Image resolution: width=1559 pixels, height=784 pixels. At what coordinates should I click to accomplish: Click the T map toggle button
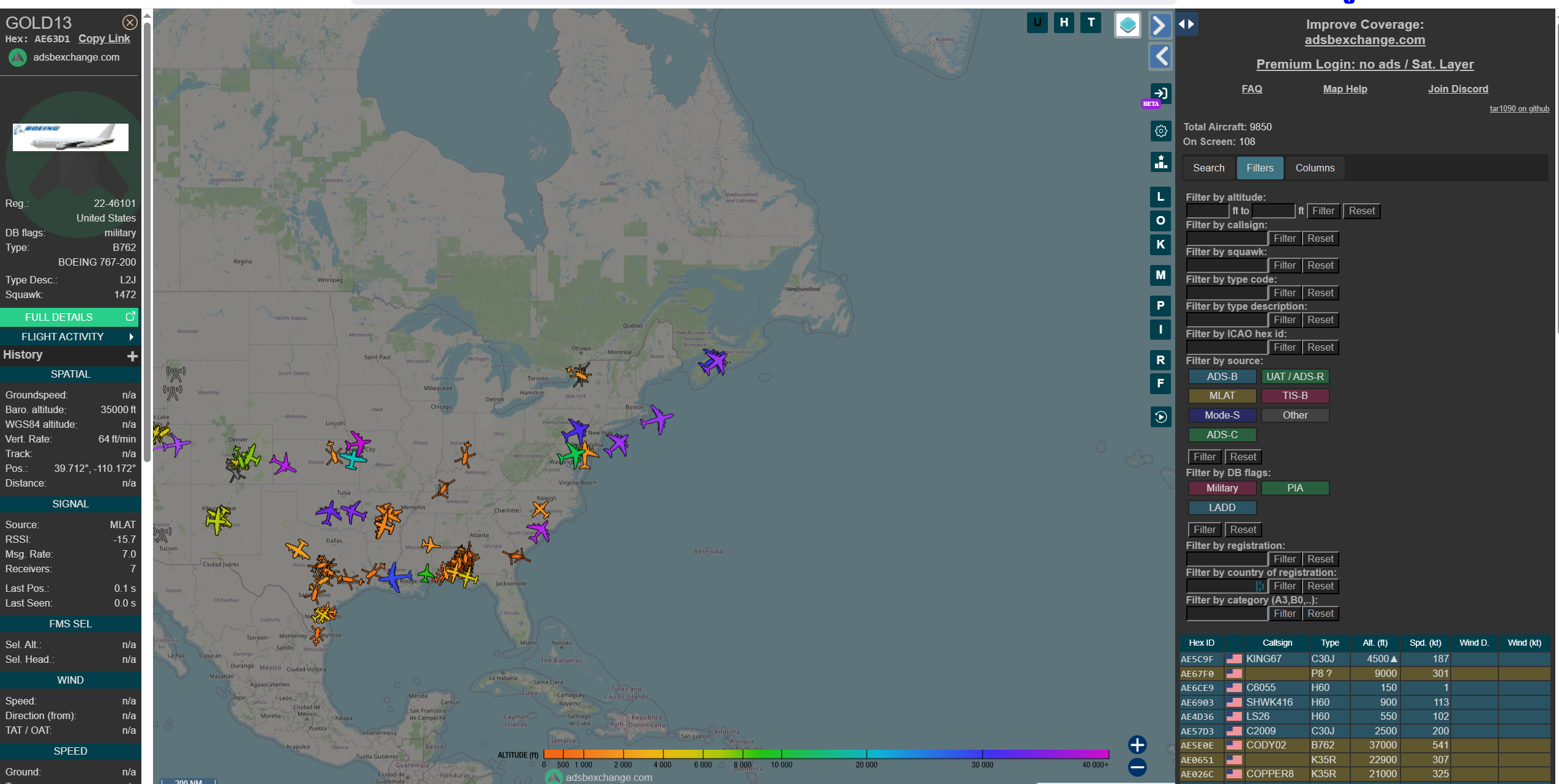(1091, 23)
